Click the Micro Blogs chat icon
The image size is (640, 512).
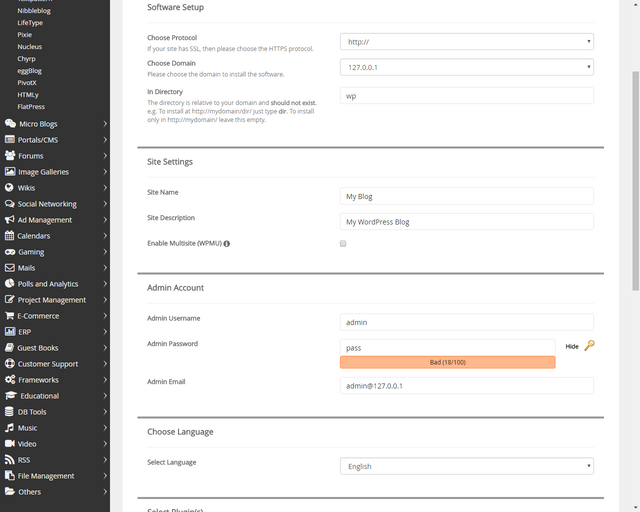pyautogui.click(x=10, y=123)
